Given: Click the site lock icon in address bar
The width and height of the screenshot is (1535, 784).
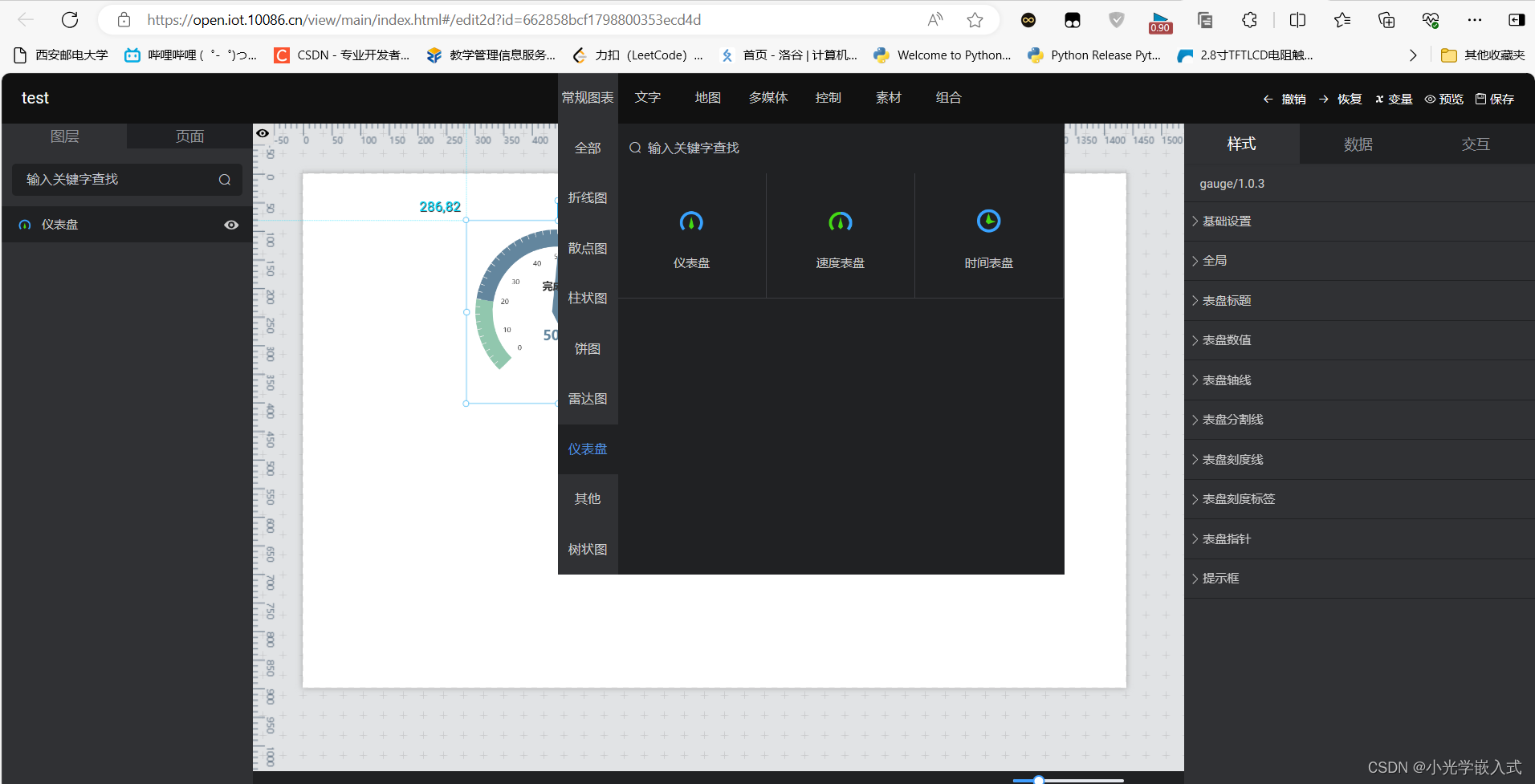Looking at the screenshot, I should click(x=124, y=20).
